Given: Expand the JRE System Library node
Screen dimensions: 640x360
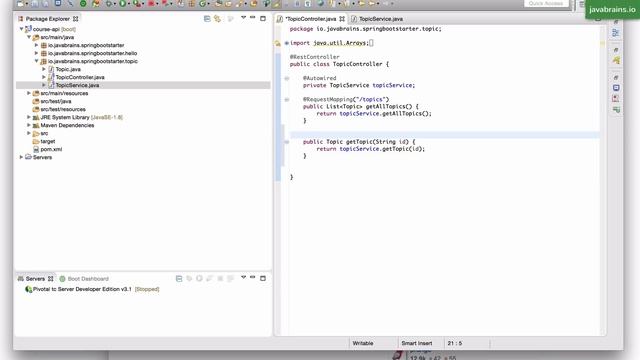Looking at the screenshot, I should coord(29,117).
